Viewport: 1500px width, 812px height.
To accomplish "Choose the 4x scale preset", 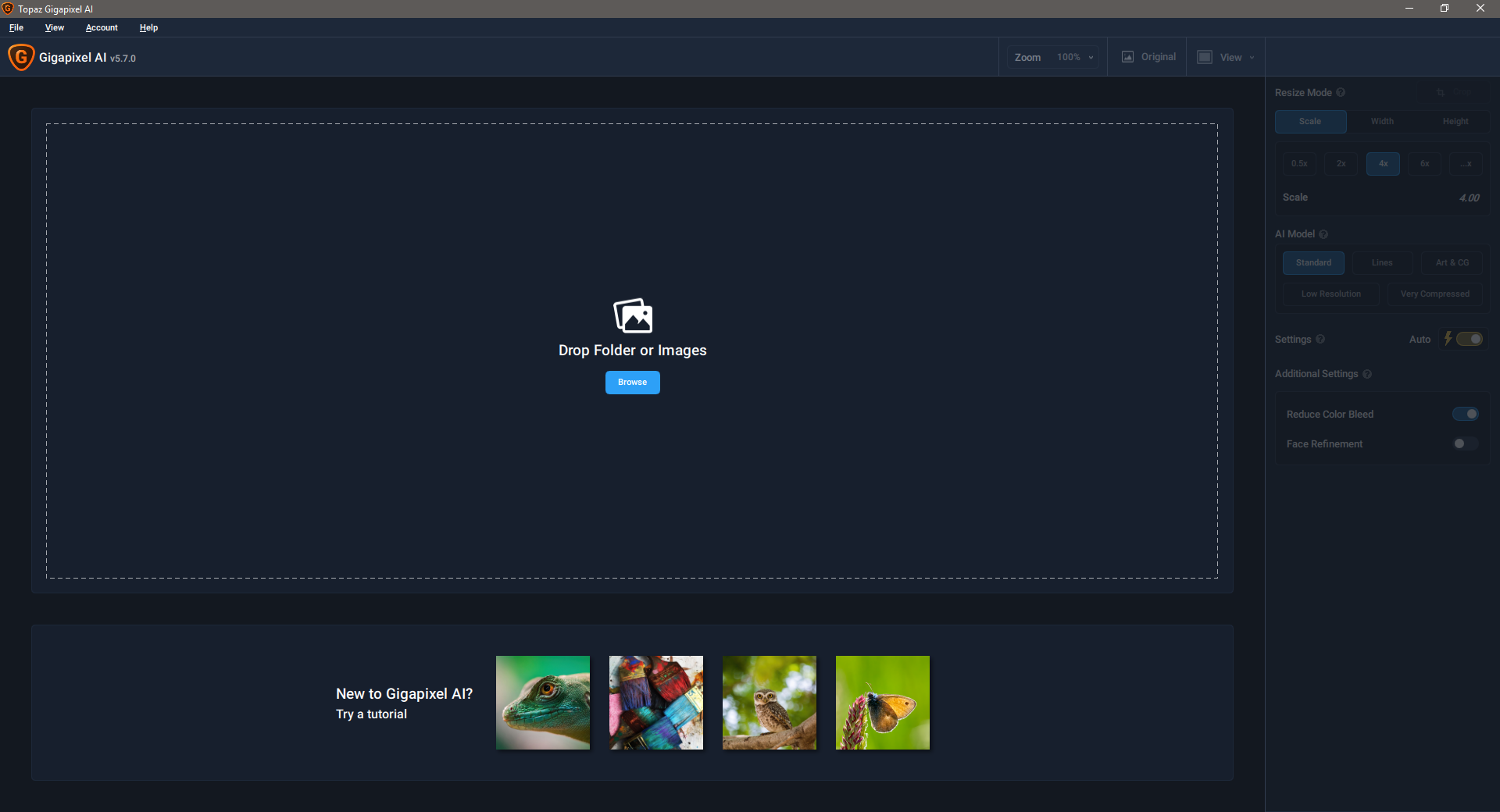I will (1383, 164).
